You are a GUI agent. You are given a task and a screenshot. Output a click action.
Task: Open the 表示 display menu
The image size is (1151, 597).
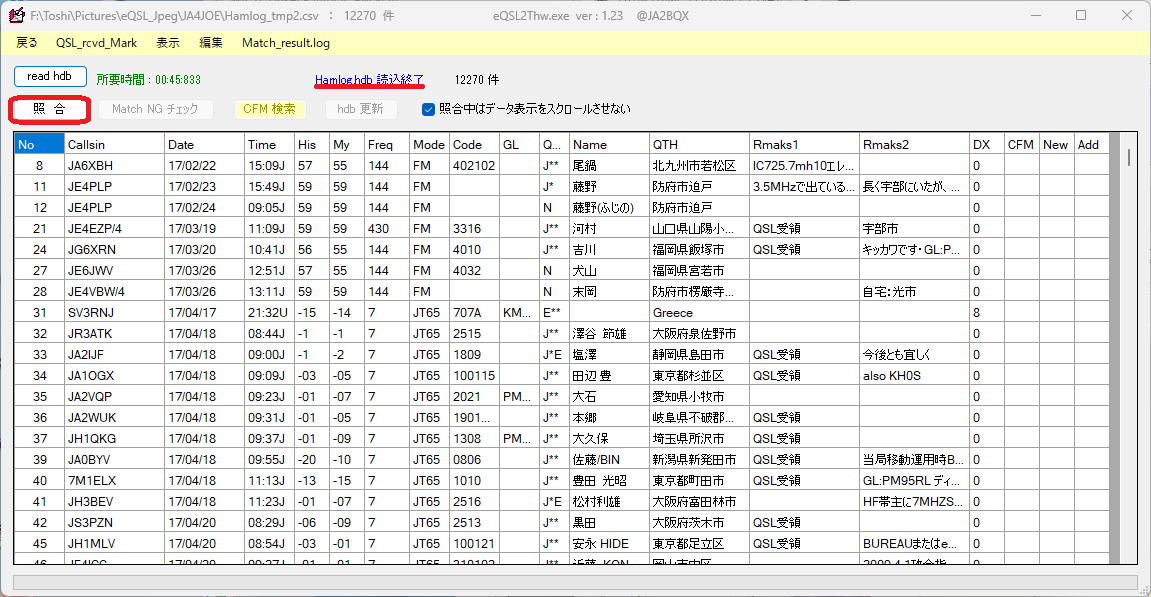click(166, 43)
